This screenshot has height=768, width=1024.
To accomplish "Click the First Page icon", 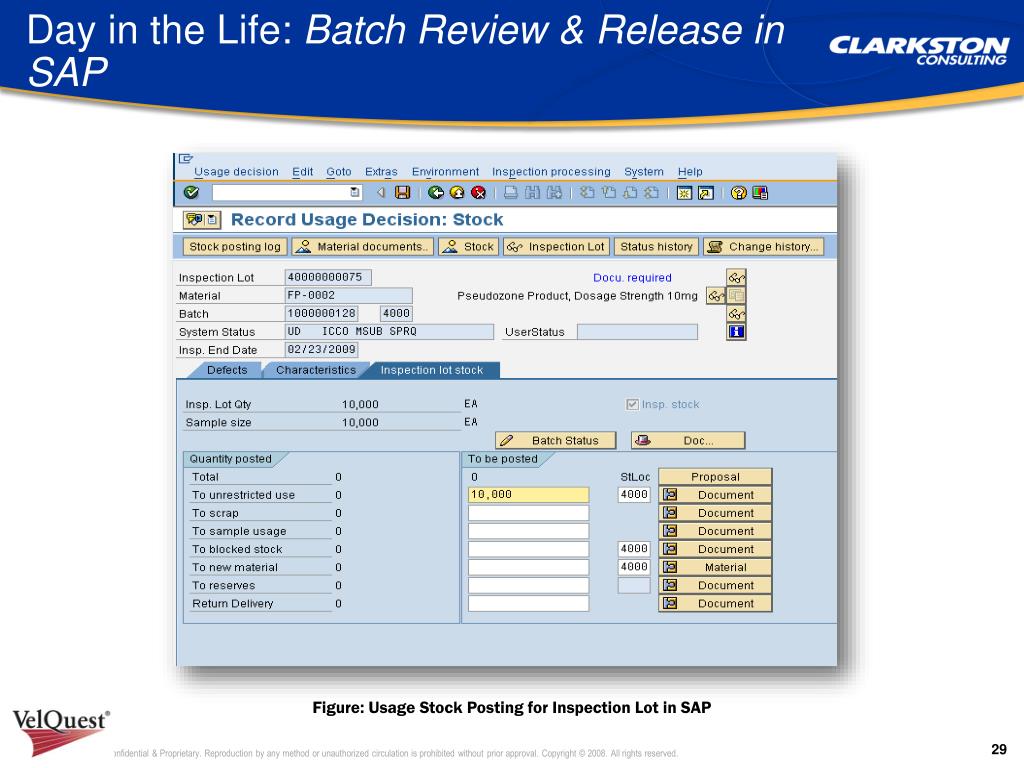I will [587, 193].
